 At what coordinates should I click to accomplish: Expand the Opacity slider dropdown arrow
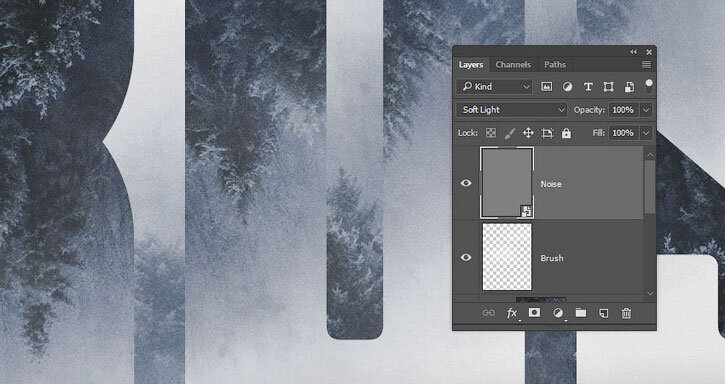(646, 110)
